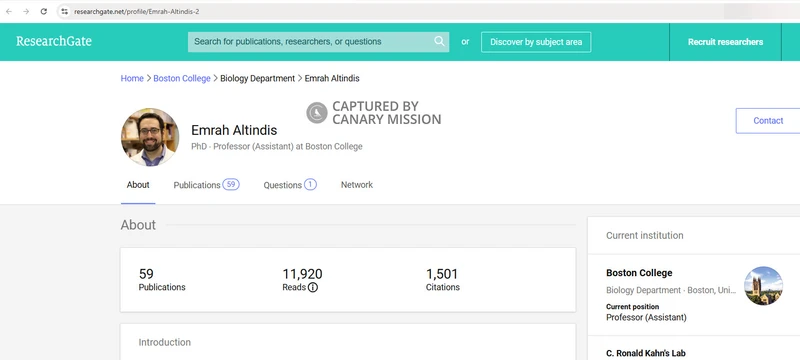The width and height of the screenshot is (800, 360).
Task: Click the 11,920 Reads stat
Action: pos(302,280)
